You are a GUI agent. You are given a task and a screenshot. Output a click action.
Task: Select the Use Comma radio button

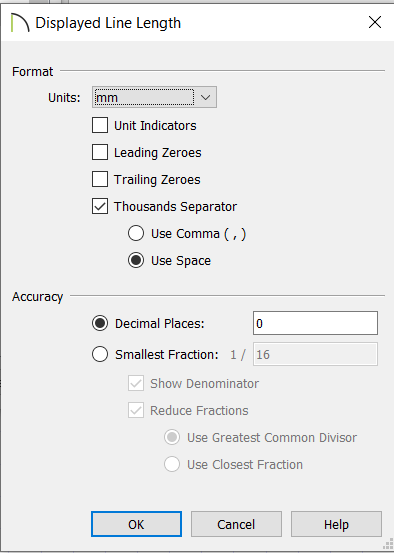pos(136,233)
